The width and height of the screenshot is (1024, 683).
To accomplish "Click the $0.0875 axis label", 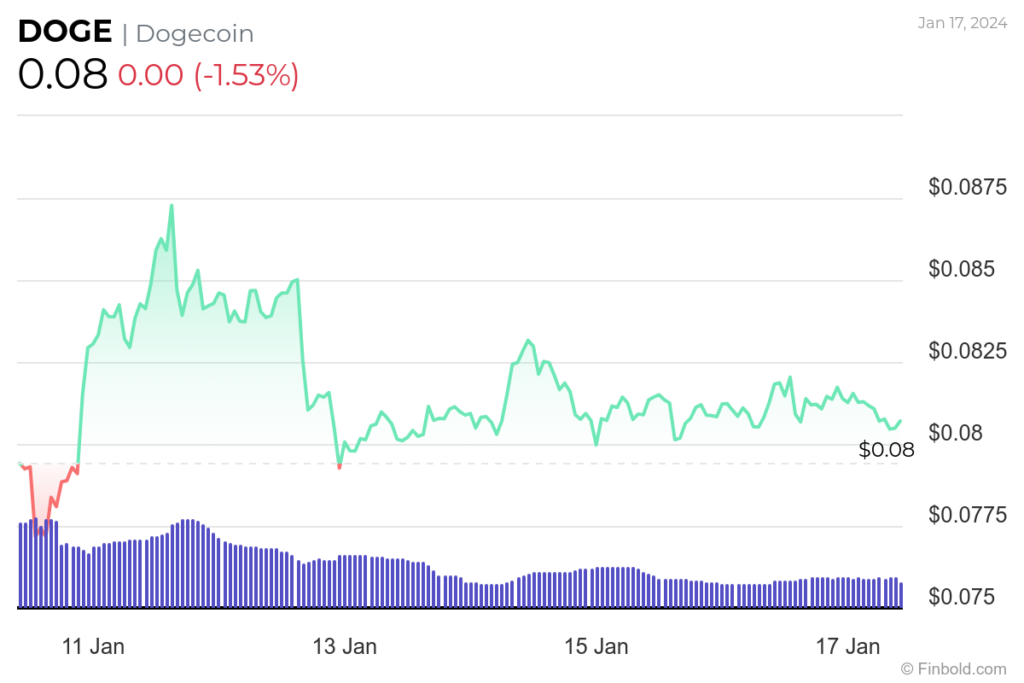I will click(967, 187).
